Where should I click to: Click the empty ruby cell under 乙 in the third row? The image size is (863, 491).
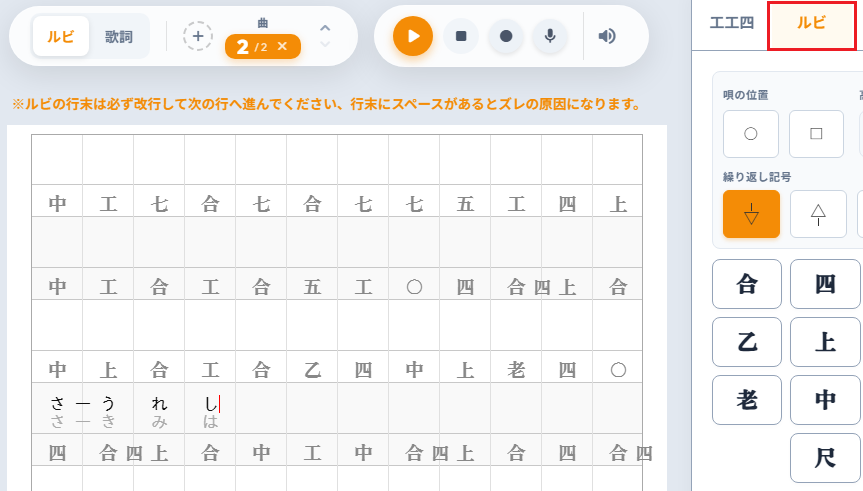click(312, 408)
